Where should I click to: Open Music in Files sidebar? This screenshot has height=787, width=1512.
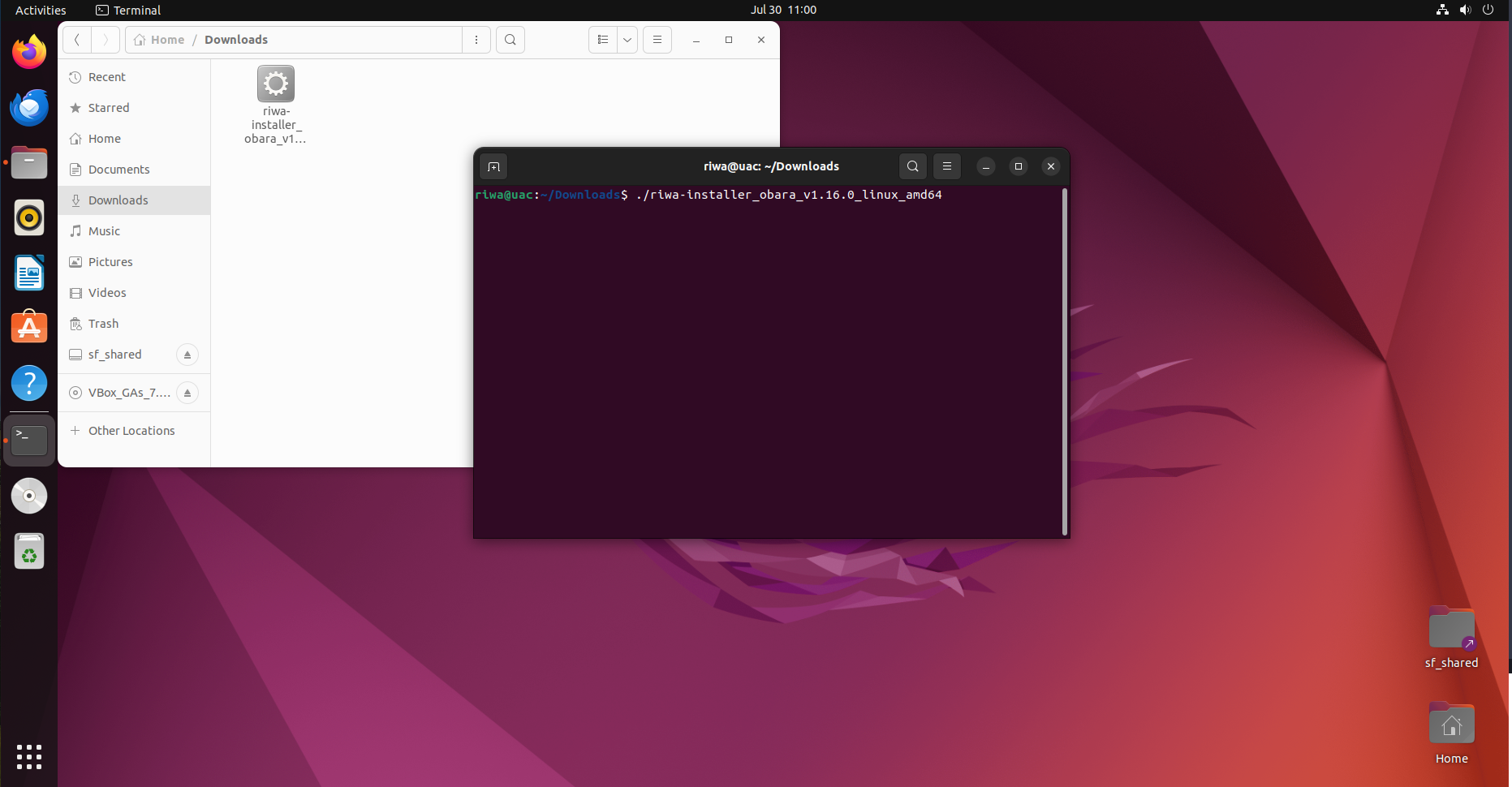coord(134,231)
